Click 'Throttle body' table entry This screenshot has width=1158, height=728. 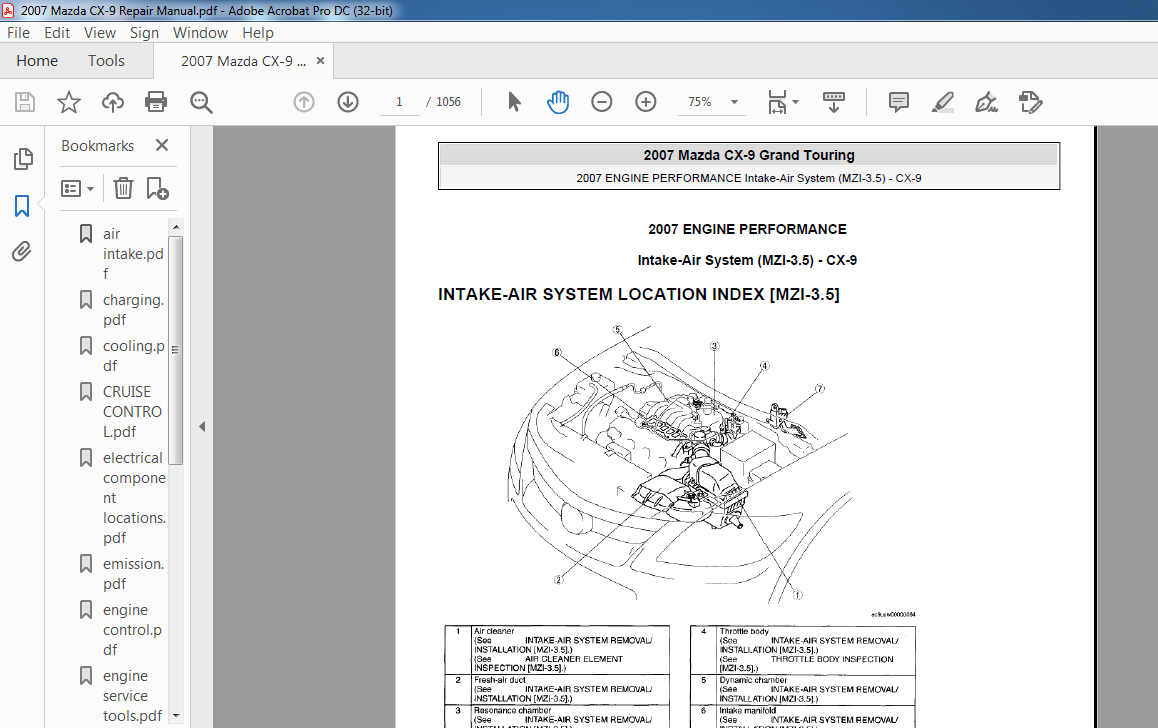[744, 631]
